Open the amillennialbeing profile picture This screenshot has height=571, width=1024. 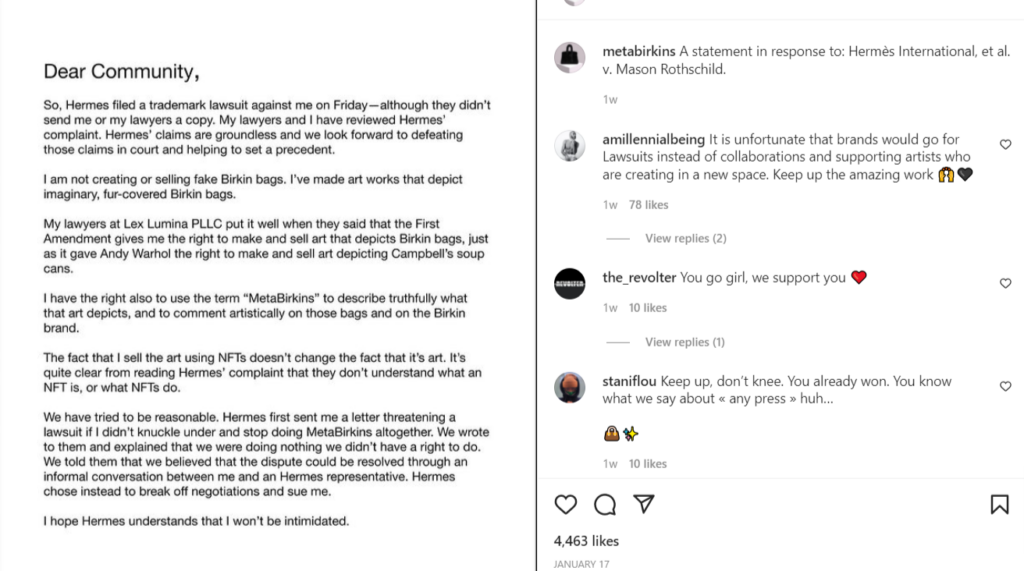569,145
